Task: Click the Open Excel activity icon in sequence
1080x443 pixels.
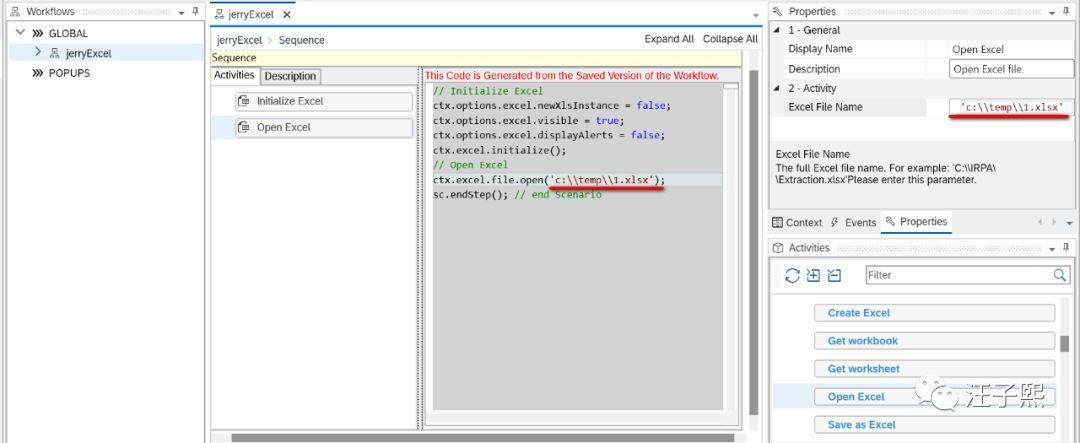Action: pos(245,127)
